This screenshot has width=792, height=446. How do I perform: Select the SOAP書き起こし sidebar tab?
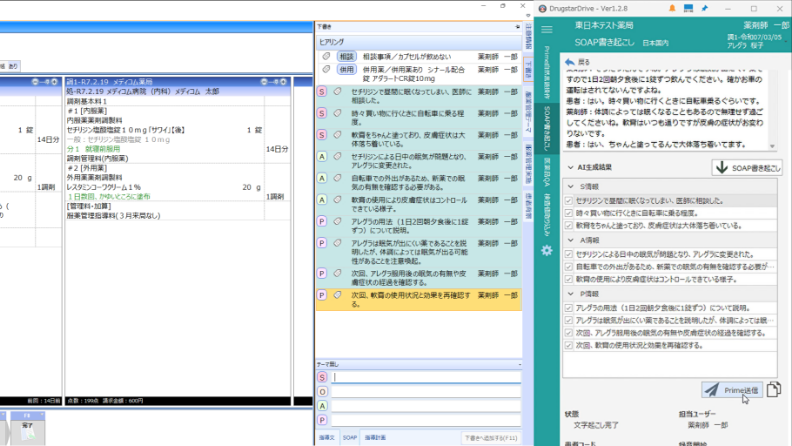[547, 130]
